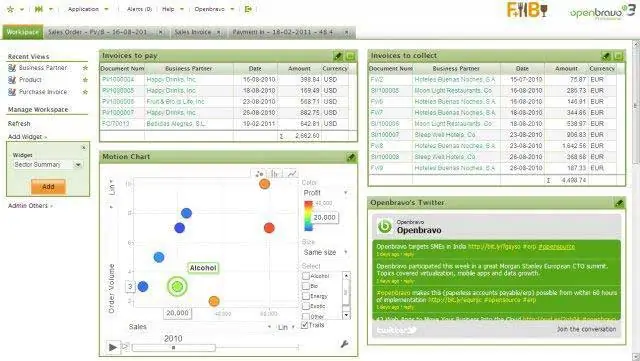Screen dimensions: 640x361
Task: Open the star favorites icon in top bar
Action: (x=11, y=9)
